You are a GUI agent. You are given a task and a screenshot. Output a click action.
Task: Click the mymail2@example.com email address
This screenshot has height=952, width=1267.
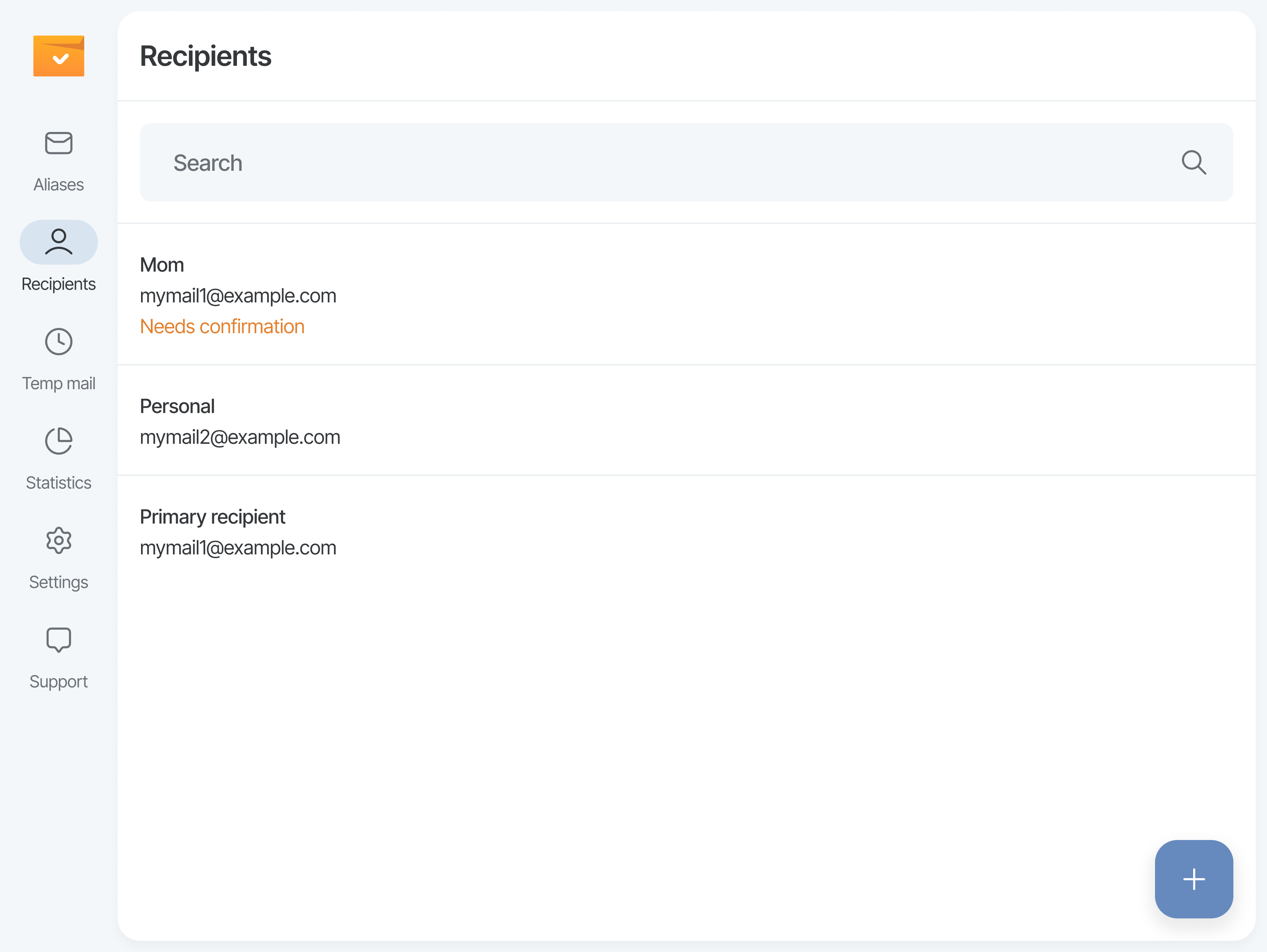click(x=240, y=437)
